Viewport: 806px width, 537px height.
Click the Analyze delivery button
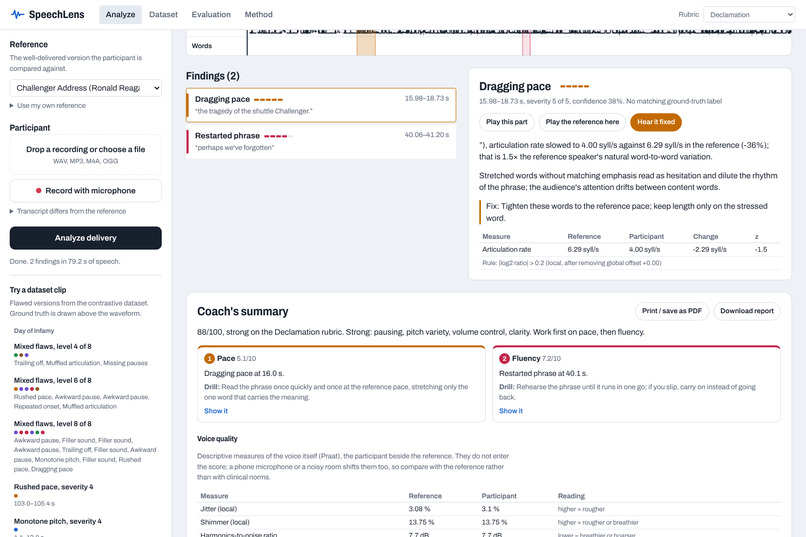[86, 238]
